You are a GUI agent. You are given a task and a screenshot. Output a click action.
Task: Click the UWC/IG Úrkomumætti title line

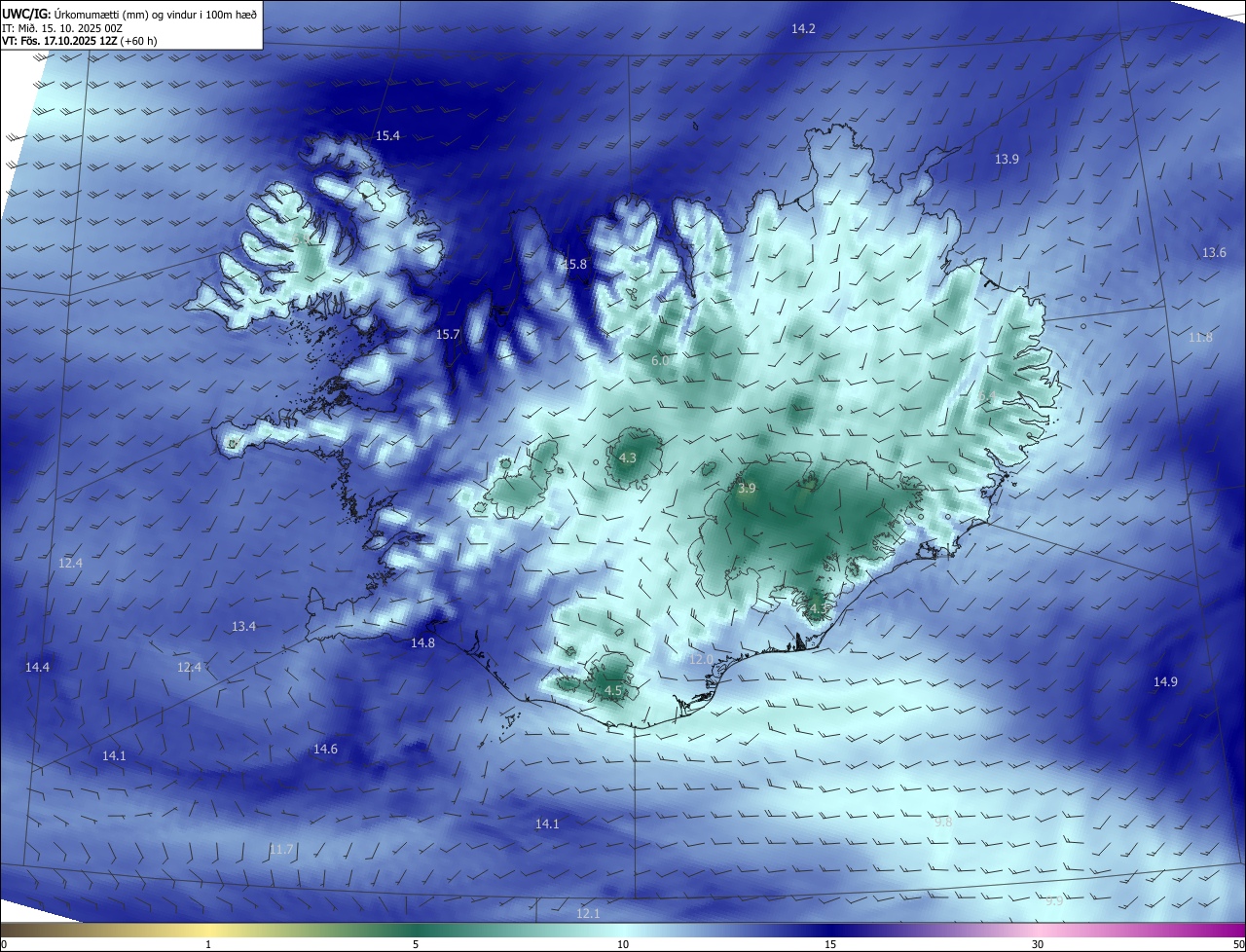pos(129,14)
